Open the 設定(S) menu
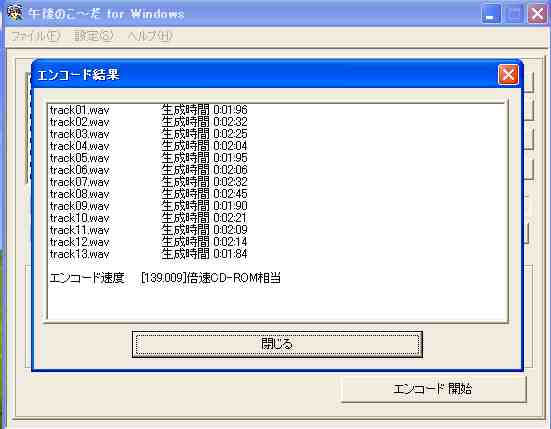The height and width of the screenshot is (429, 551). pyautogui.click(x=94, y=36)
